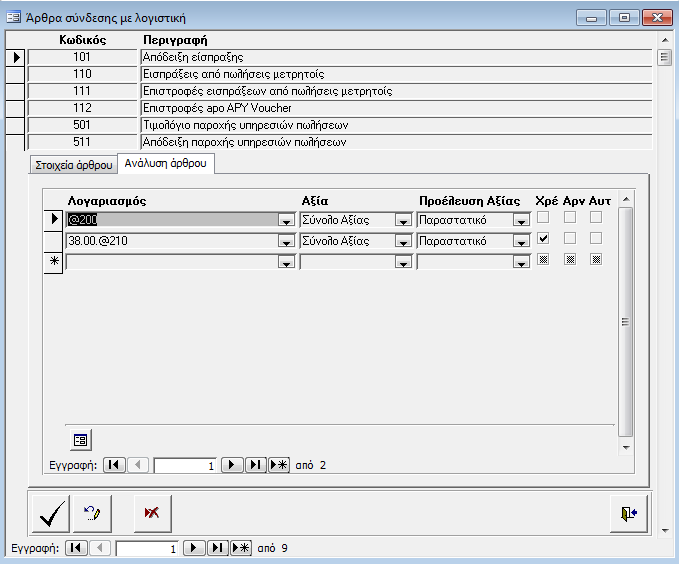Click the form view icon under the grid

80,439
